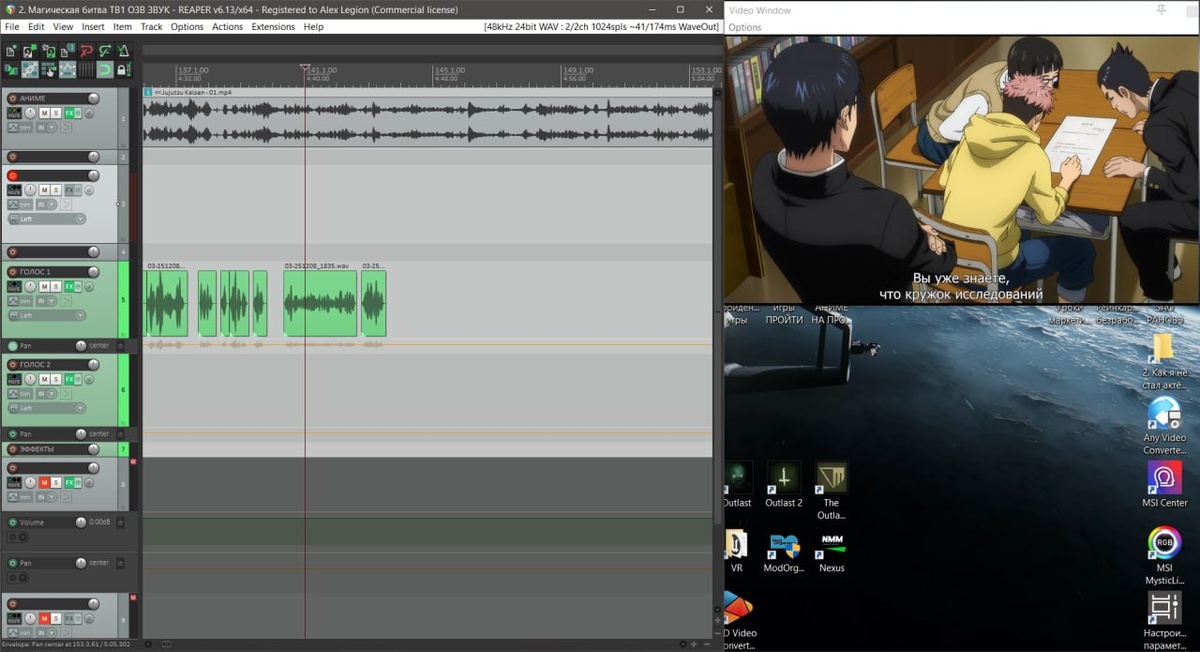Disarm the red record-armed track 3
The image size is (1200, 652).
12,175
